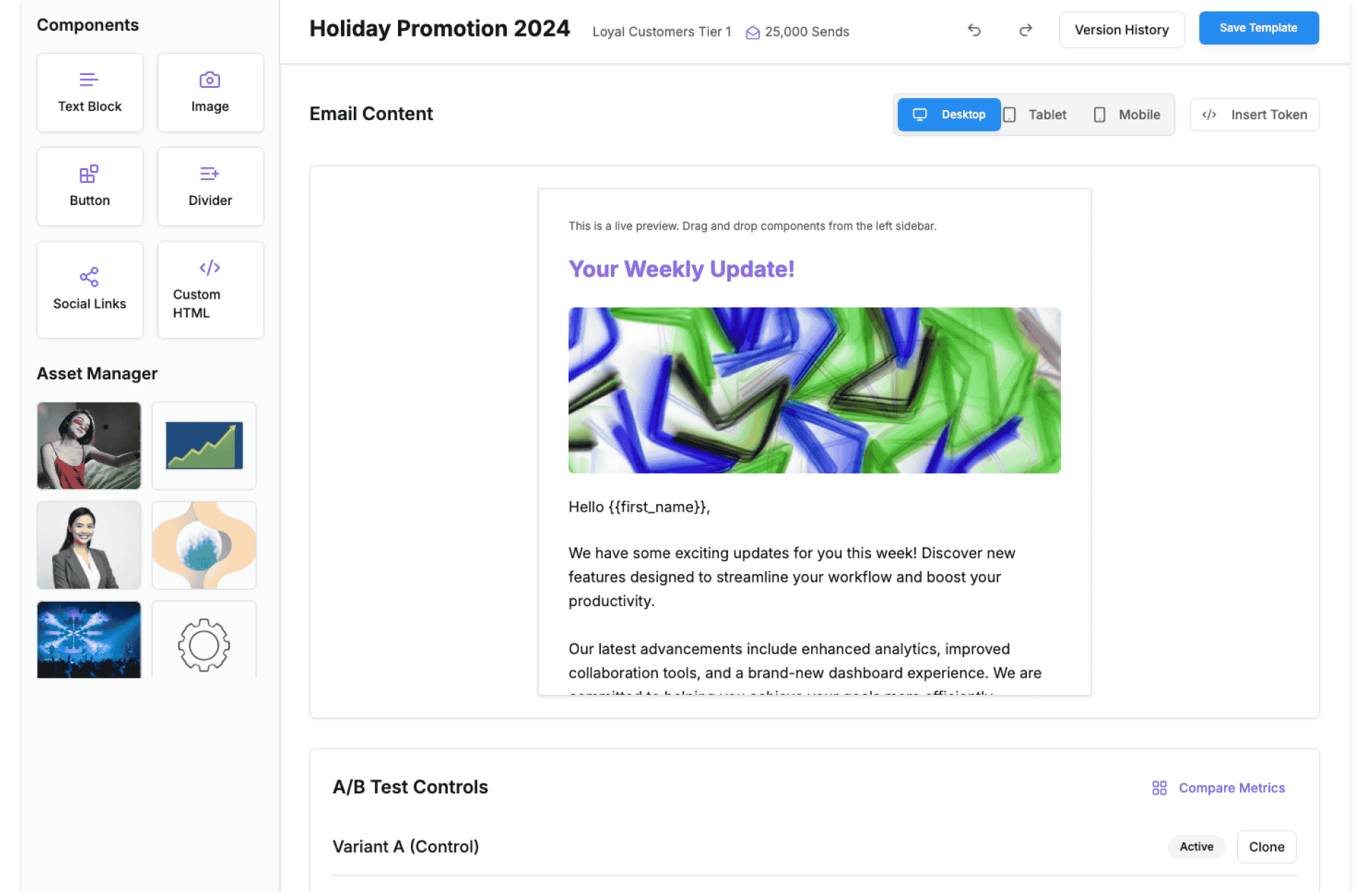Add the Social Links component
This screenshot has width=1372, height=892.
[x=90, y=289]
